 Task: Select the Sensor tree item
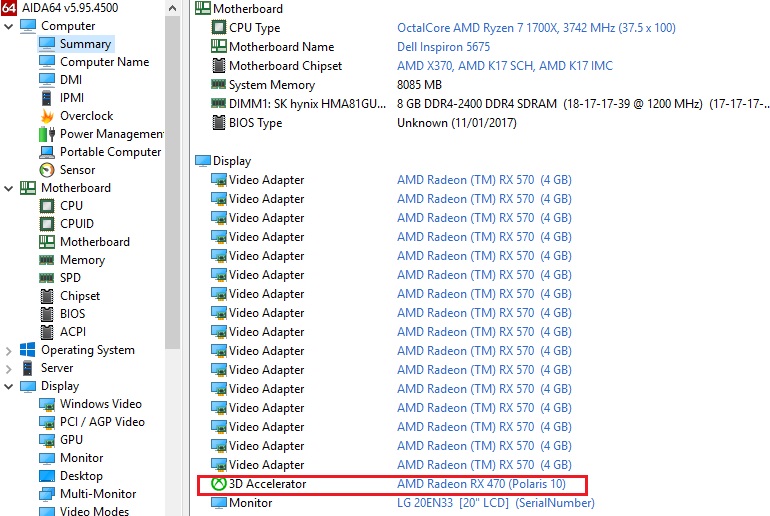(x=78, y=170)
